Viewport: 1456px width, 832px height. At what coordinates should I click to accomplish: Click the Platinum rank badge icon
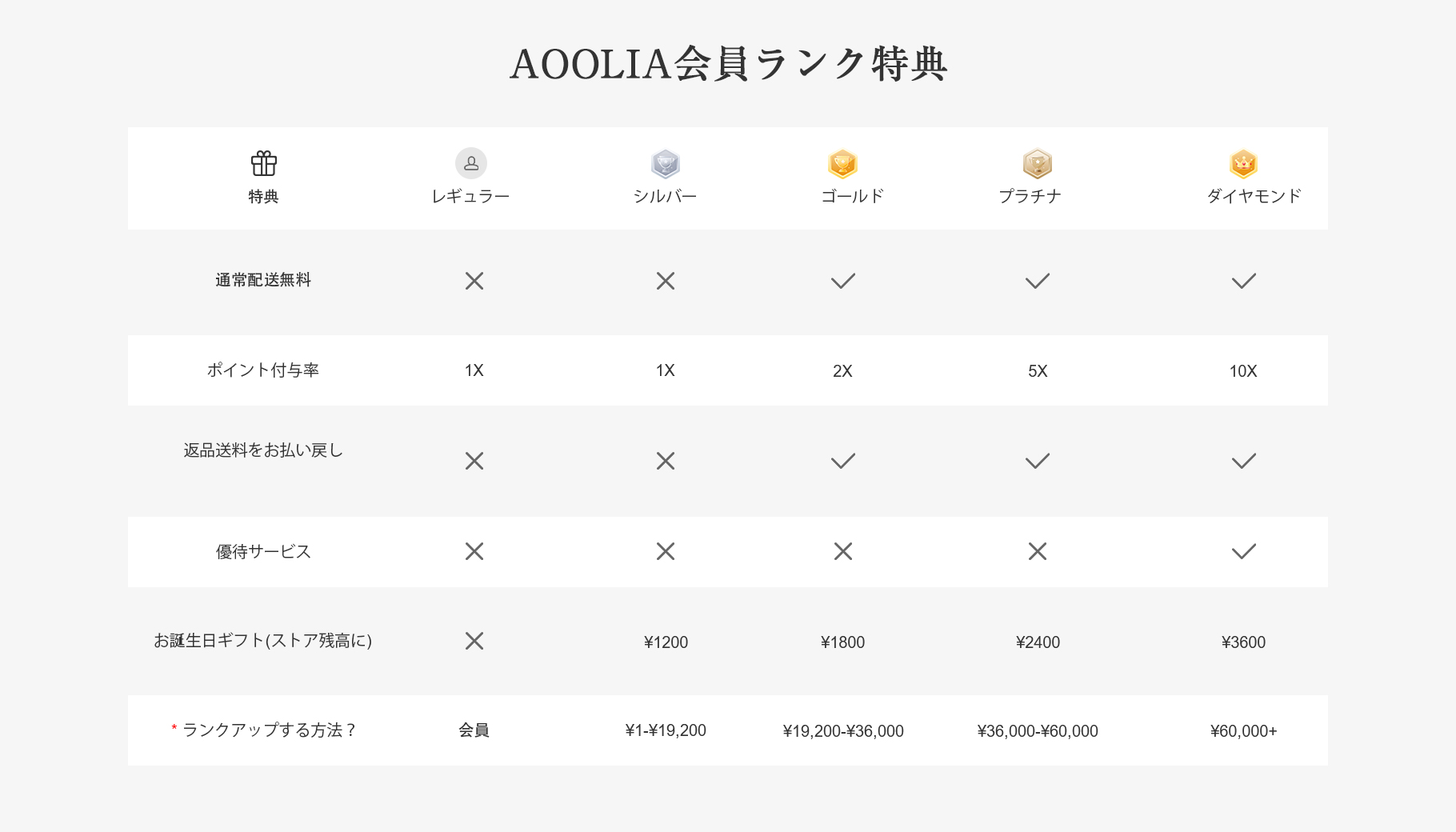(x=1037, y=164)
